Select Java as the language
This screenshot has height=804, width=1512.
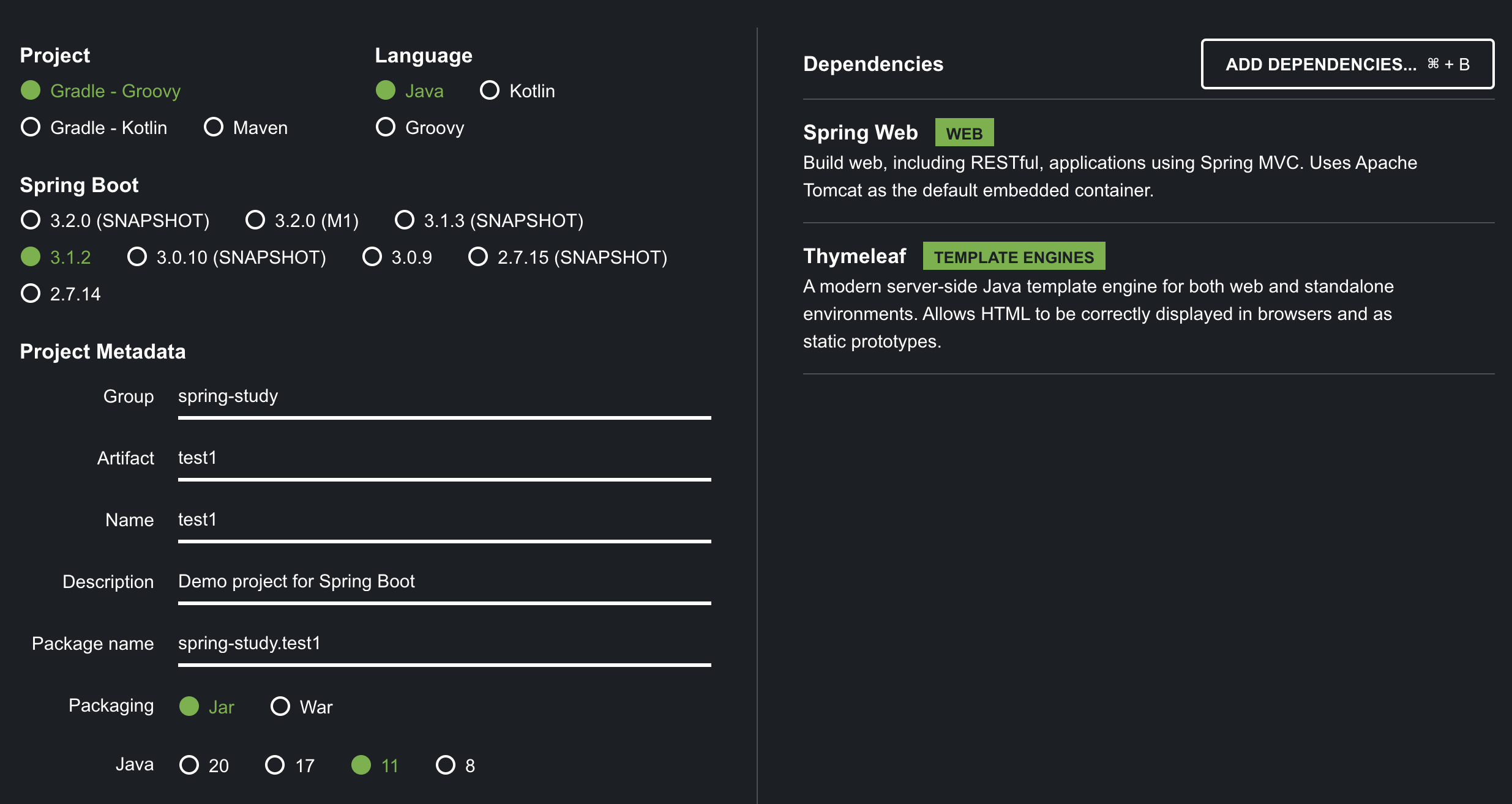click(410, 91)
